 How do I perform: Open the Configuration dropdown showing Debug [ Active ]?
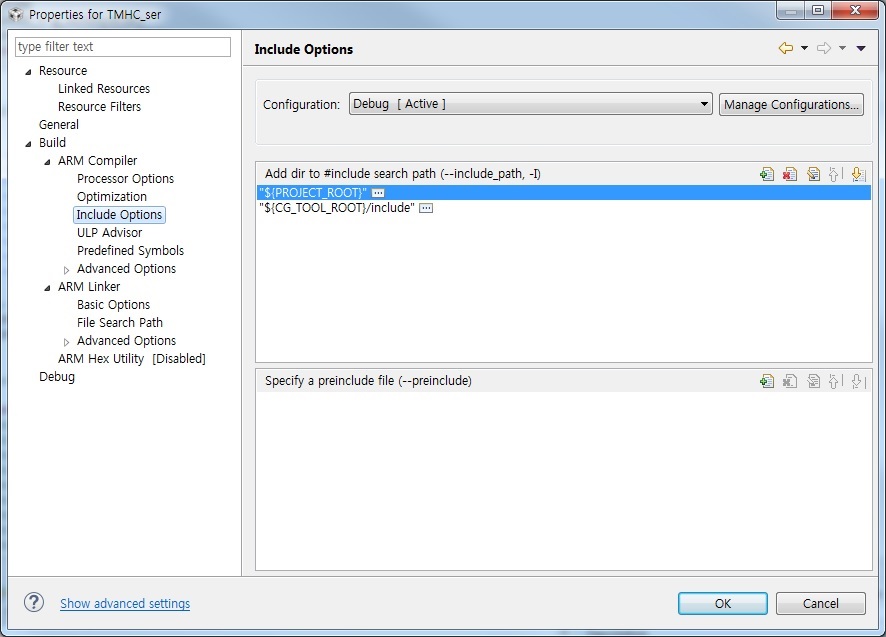point(530,104)
